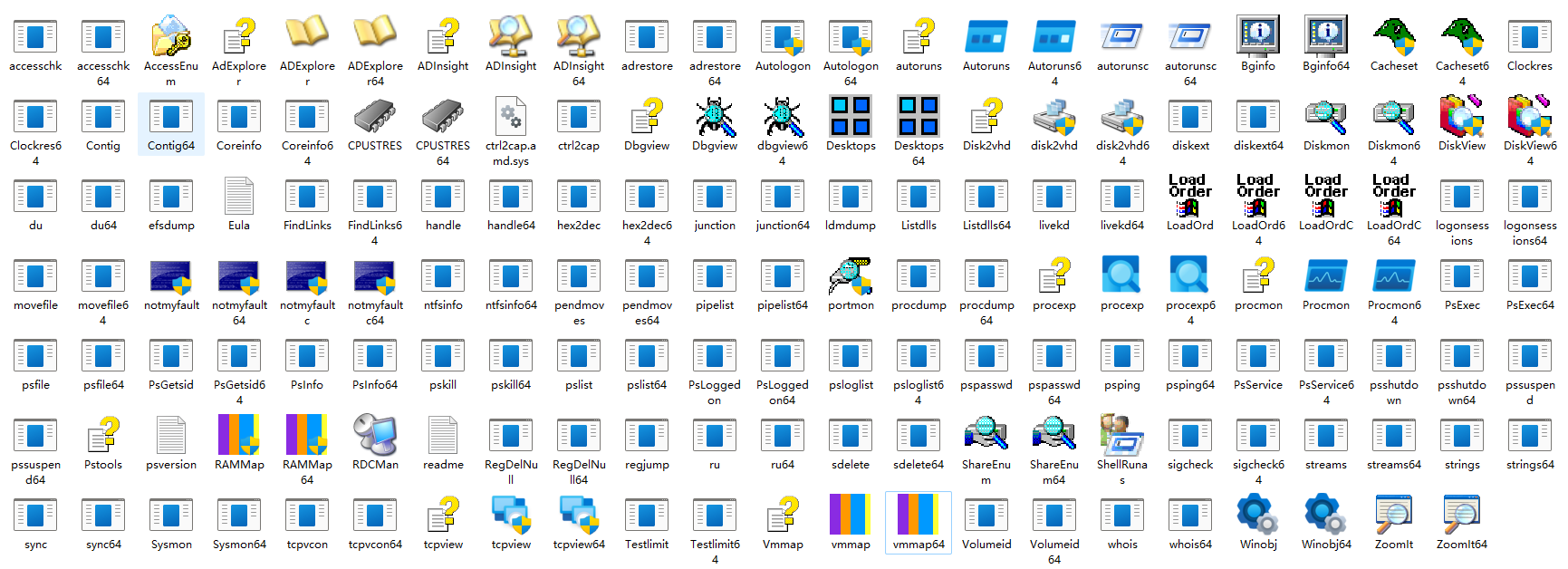Open the readme text document
Image resolution: width=1568 pixels, height=569 pixels.
442,437
